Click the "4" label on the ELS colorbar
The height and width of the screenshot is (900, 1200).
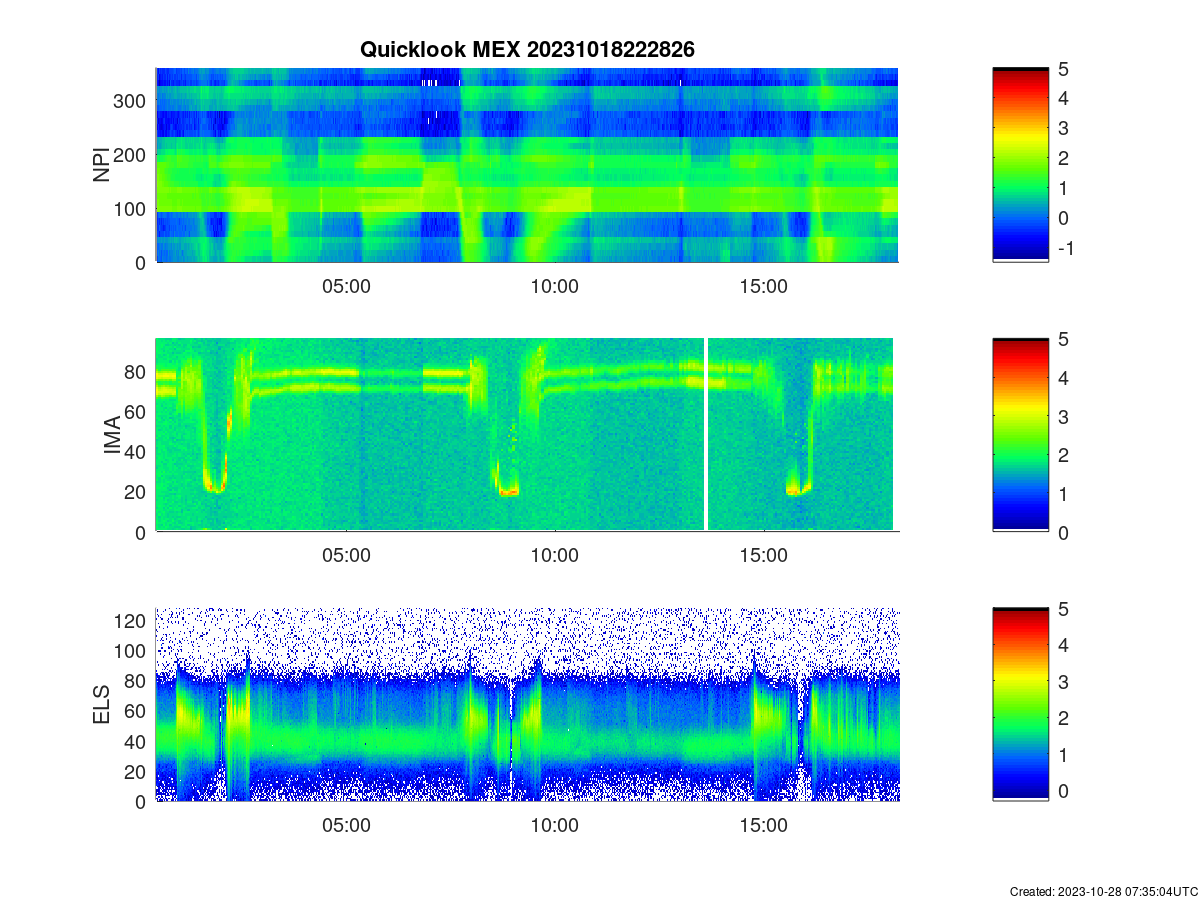[1063, 645]
